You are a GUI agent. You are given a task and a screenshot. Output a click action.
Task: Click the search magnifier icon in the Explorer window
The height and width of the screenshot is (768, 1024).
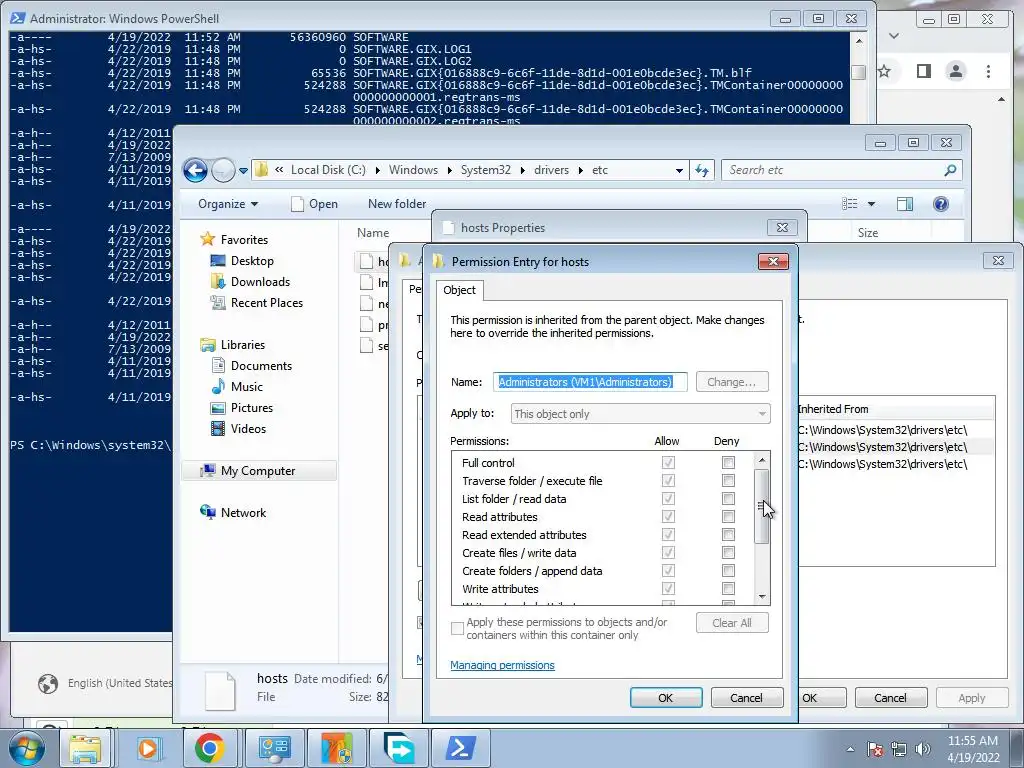pos(950,170)
